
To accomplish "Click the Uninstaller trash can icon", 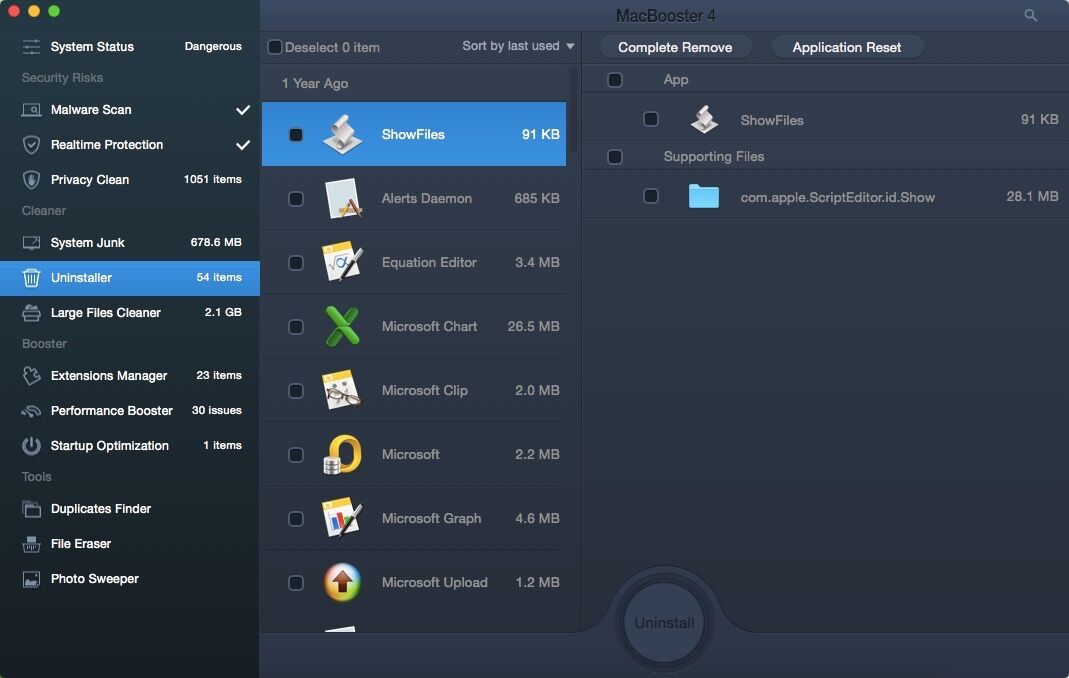I will 31,278.
